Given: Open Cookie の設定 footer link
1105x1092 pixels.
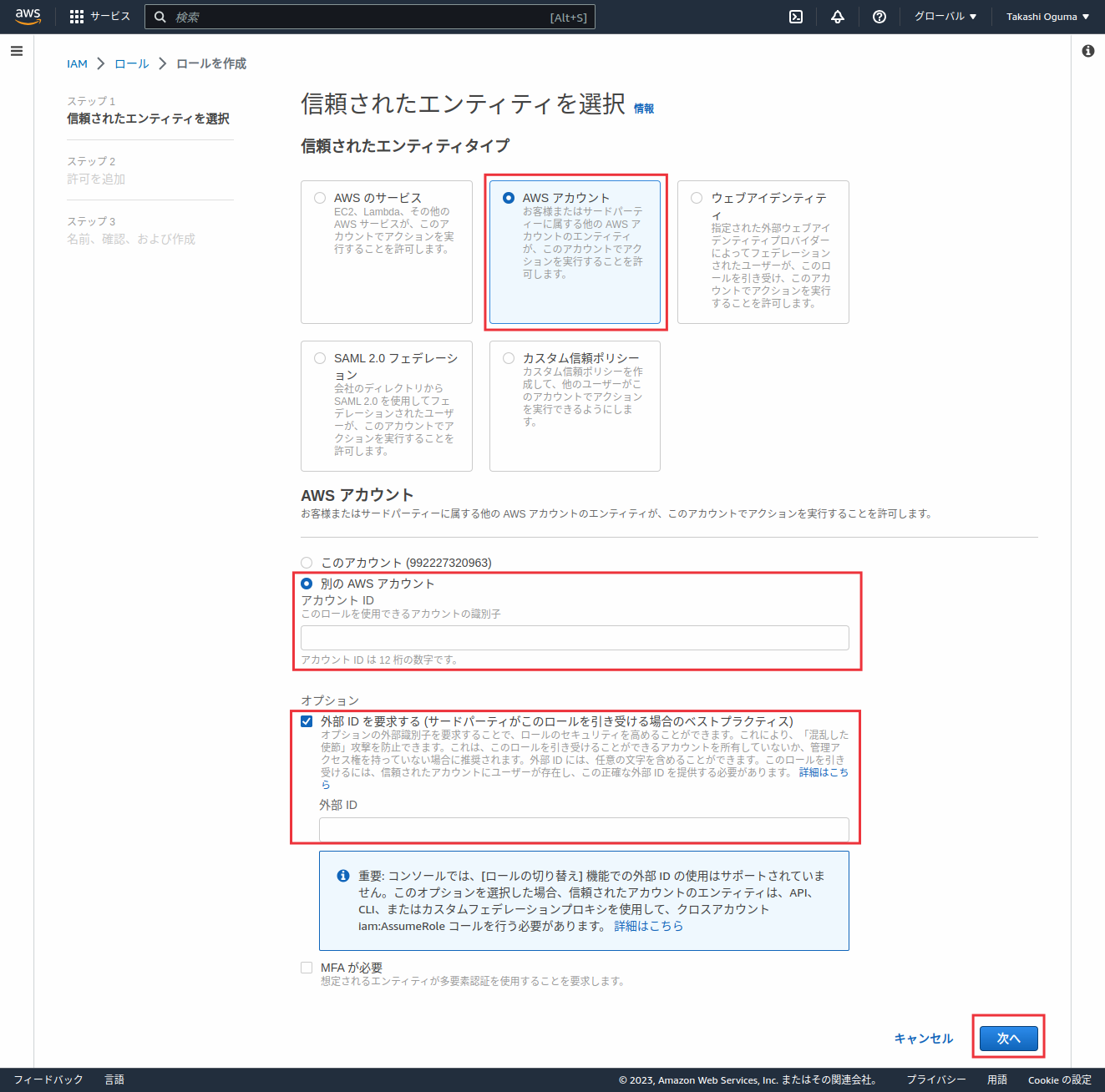Looking at the screenshot, I should point(1060,1079).
